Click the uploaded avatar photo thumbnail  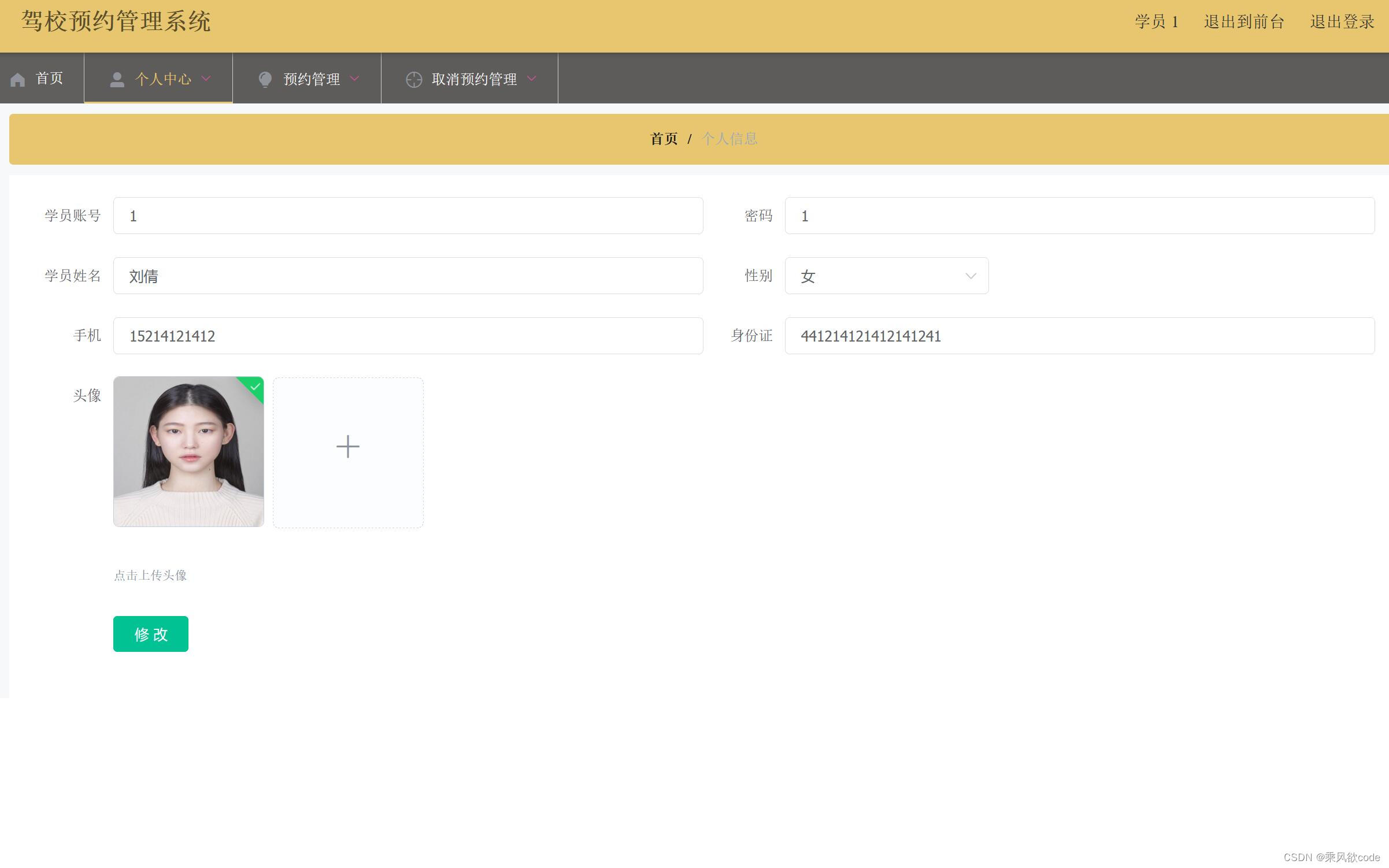tap(188, 452)
